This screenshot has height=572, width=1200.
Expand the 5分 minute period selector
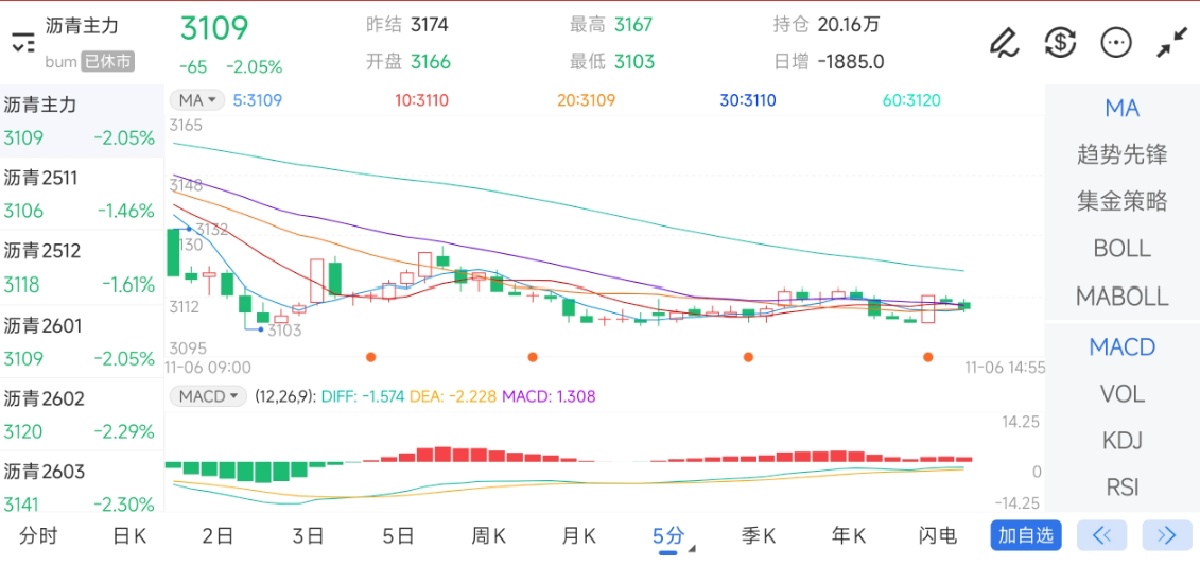(674, 537)
